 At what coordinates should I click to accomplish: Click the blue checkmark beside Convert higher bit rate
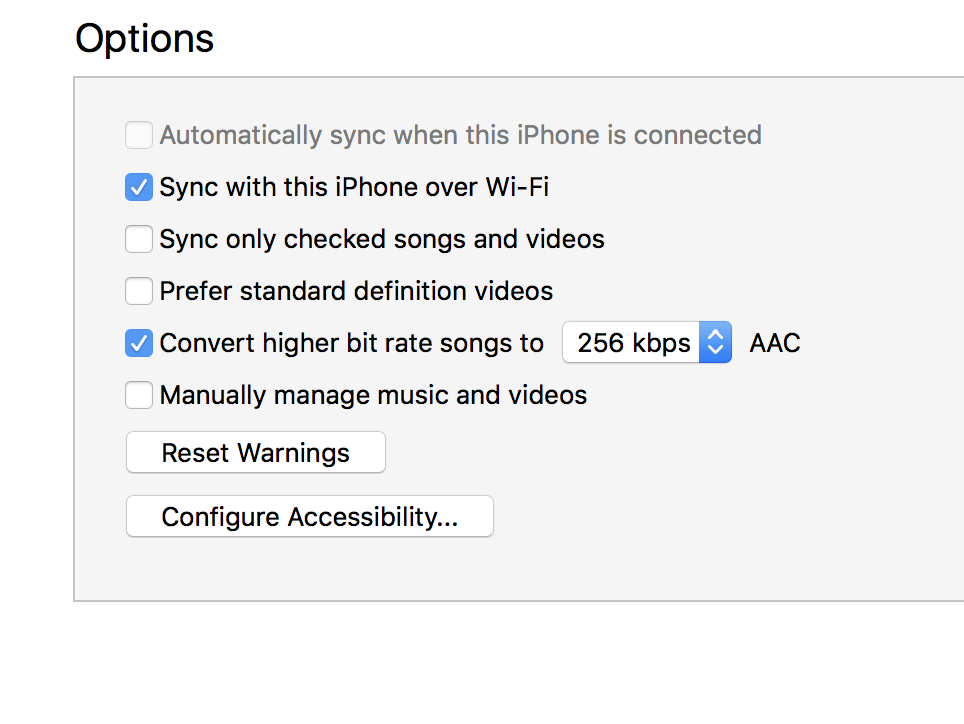[x=138, y=343]
